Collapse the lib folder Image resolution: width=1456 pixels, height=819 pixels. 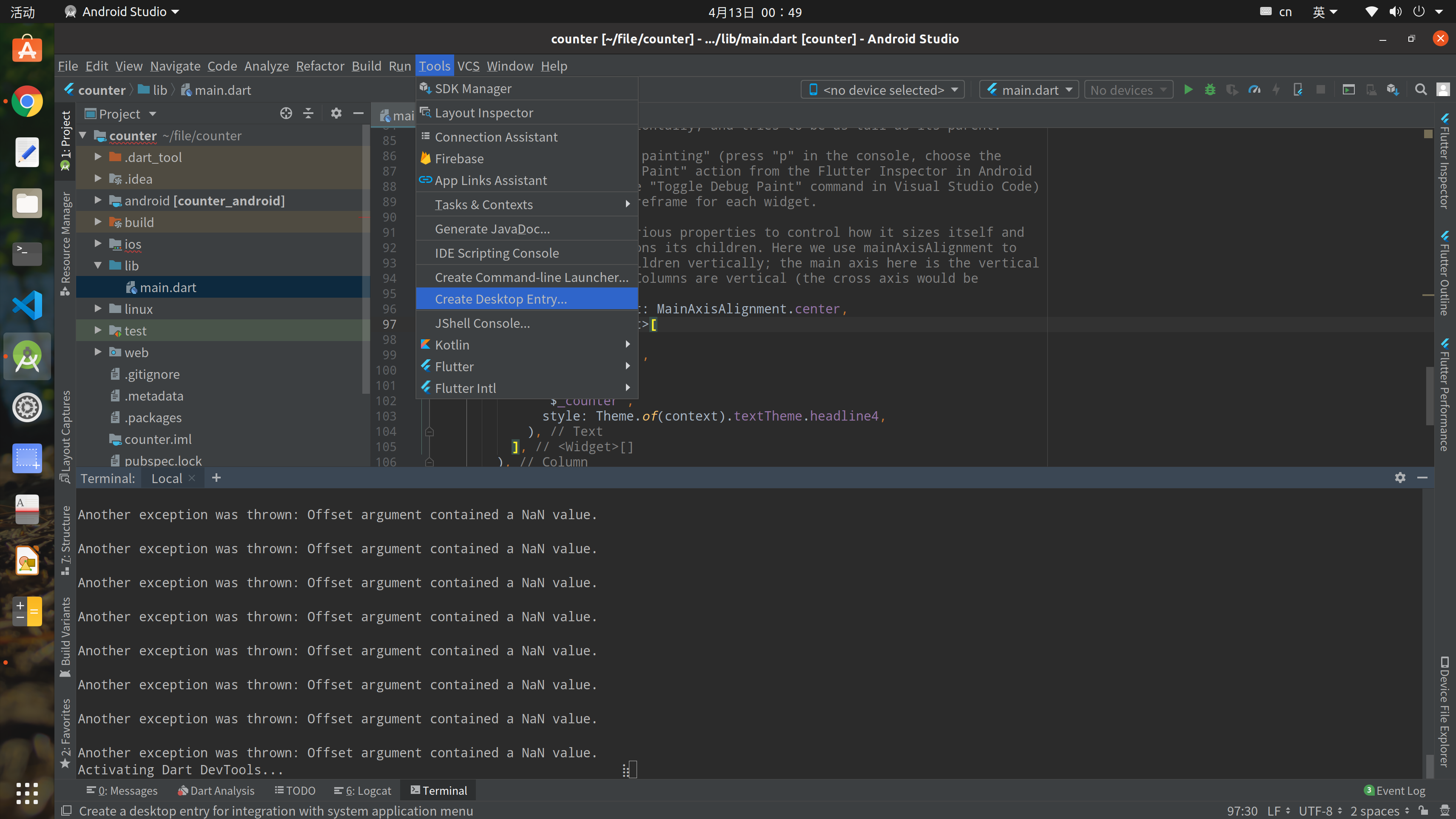[98, 265]
